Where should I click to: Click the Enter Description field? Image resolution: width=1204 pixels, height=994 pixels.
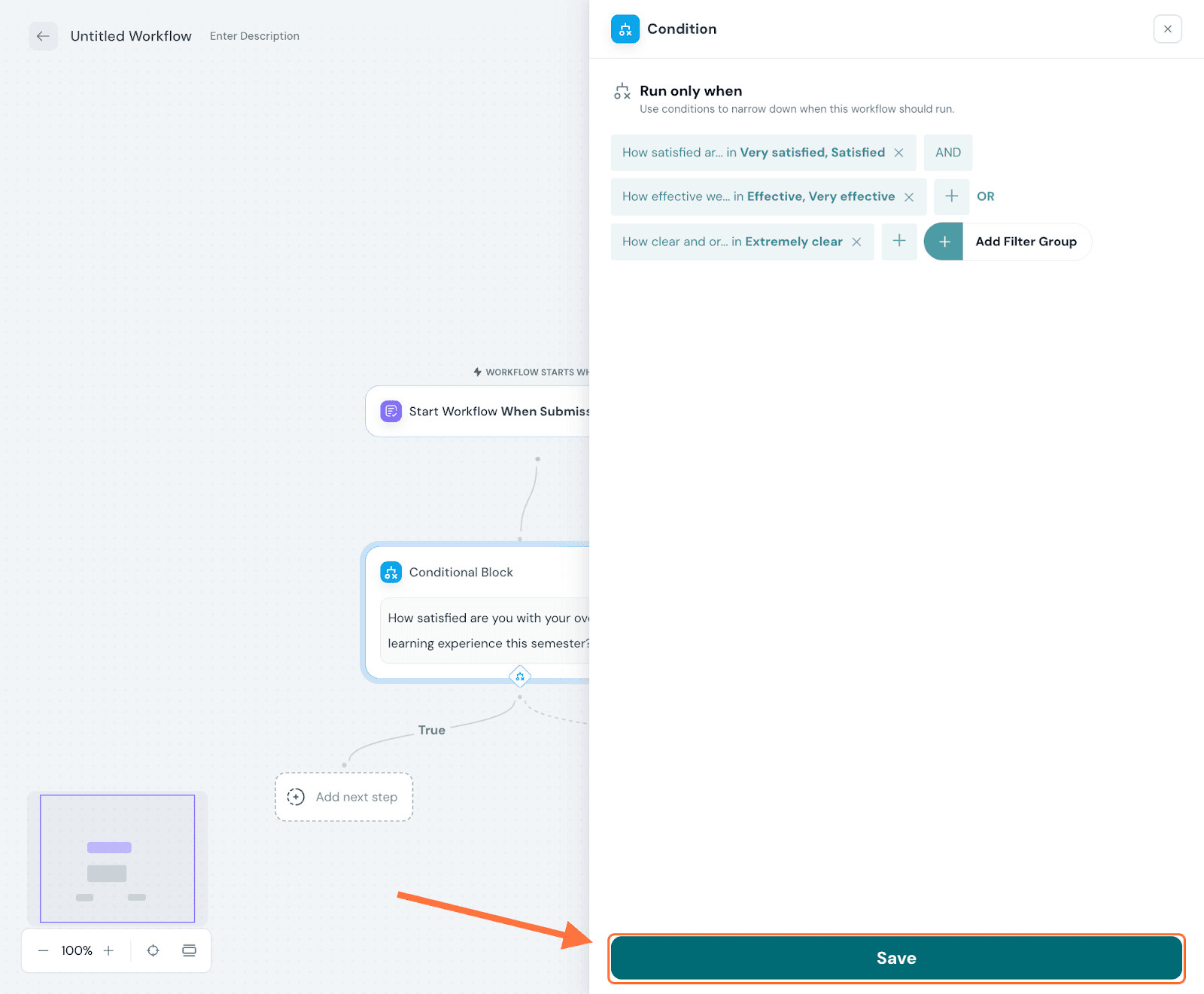point(254,36)
